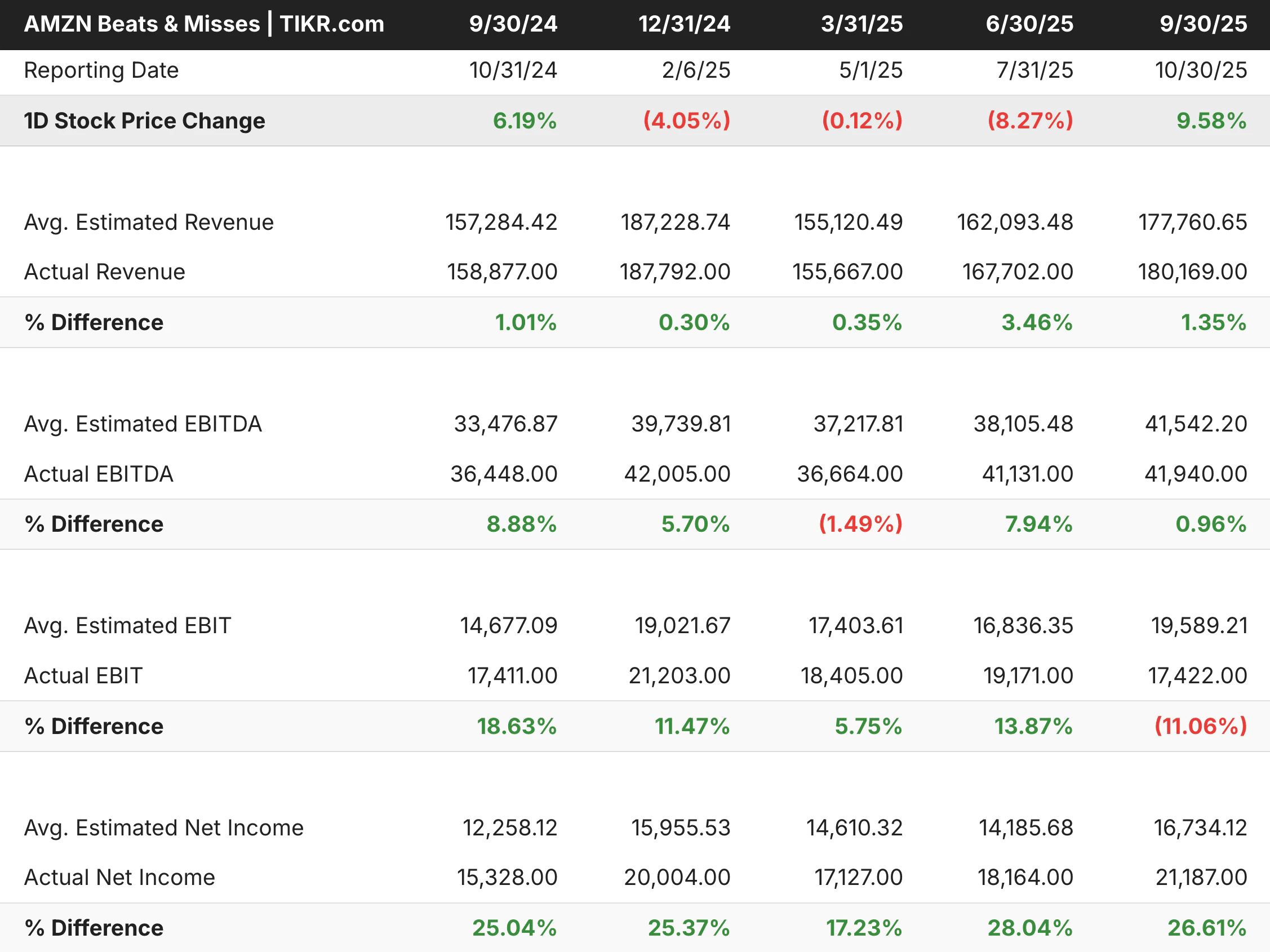
Task: Select the Avg. Estimated Net Income label
Action: tap(163, 828)
